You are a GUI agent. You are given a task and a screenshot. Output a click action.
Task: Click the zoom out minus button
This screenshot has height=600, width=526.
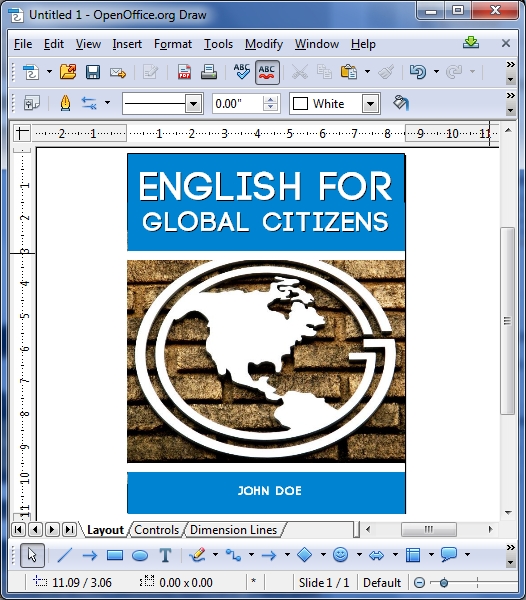[x=419, y=583]
